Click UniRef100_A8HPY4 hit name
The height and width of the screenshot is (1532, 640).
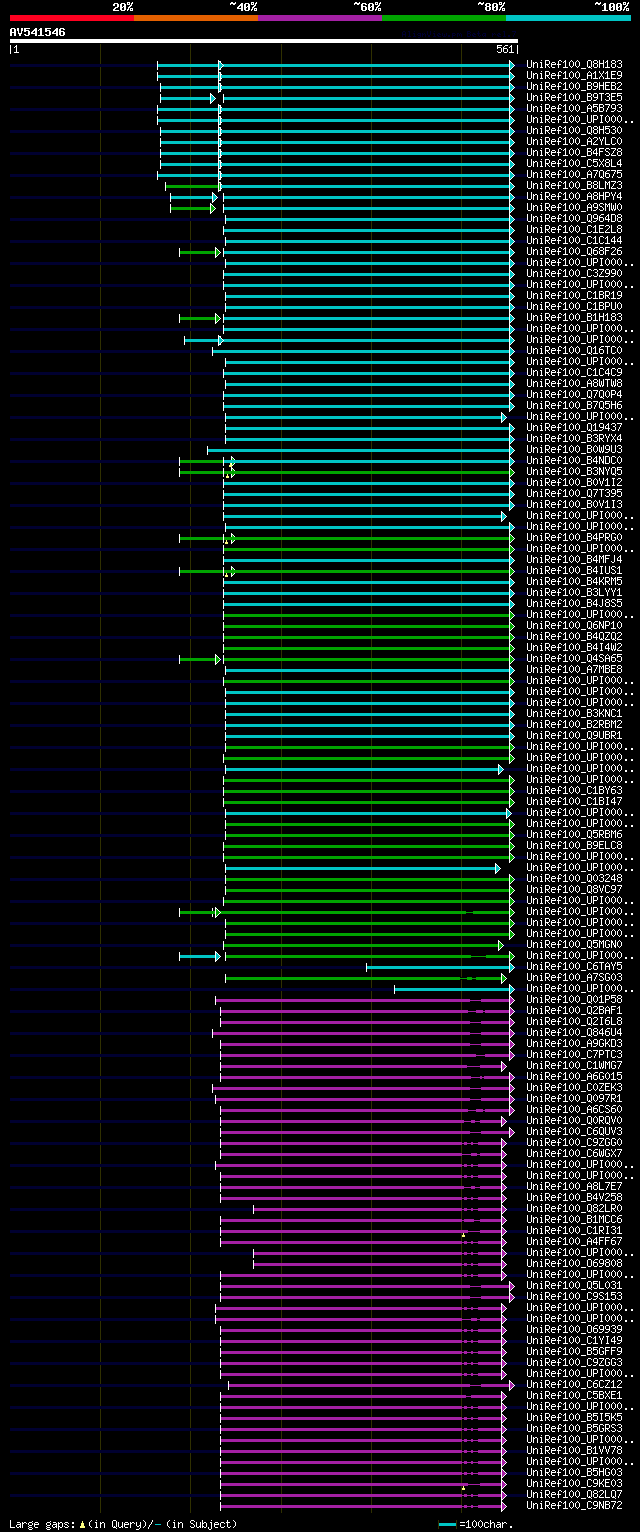pyautogui.click(x=575, y=196)
